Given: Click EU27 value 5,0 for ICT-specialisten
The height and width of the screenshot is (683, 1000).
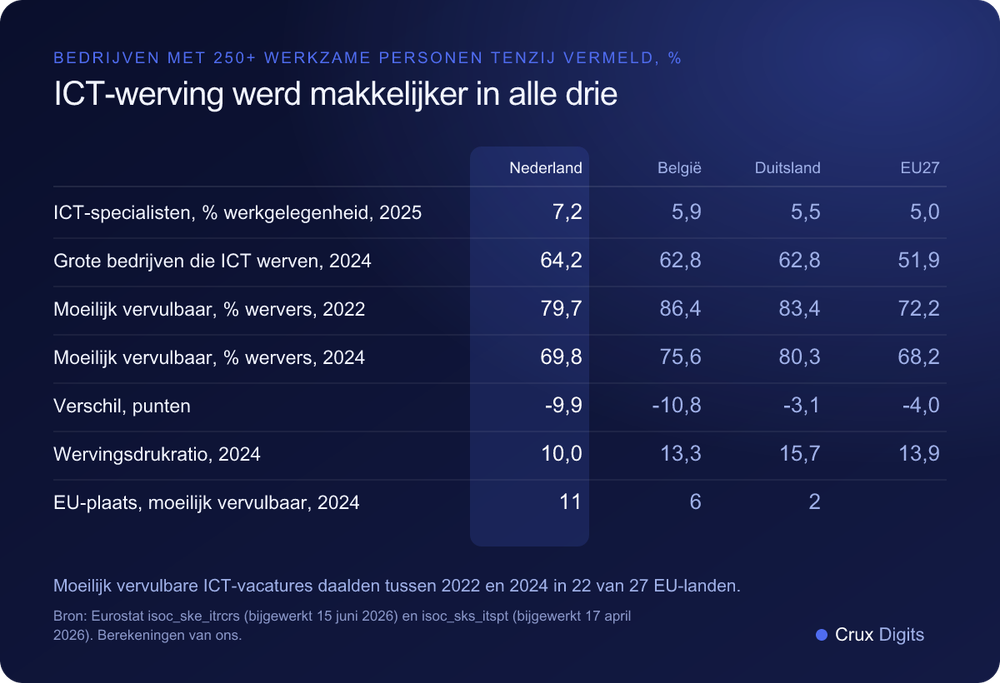Looking at the screenshot, I should [x=925, y=212].
